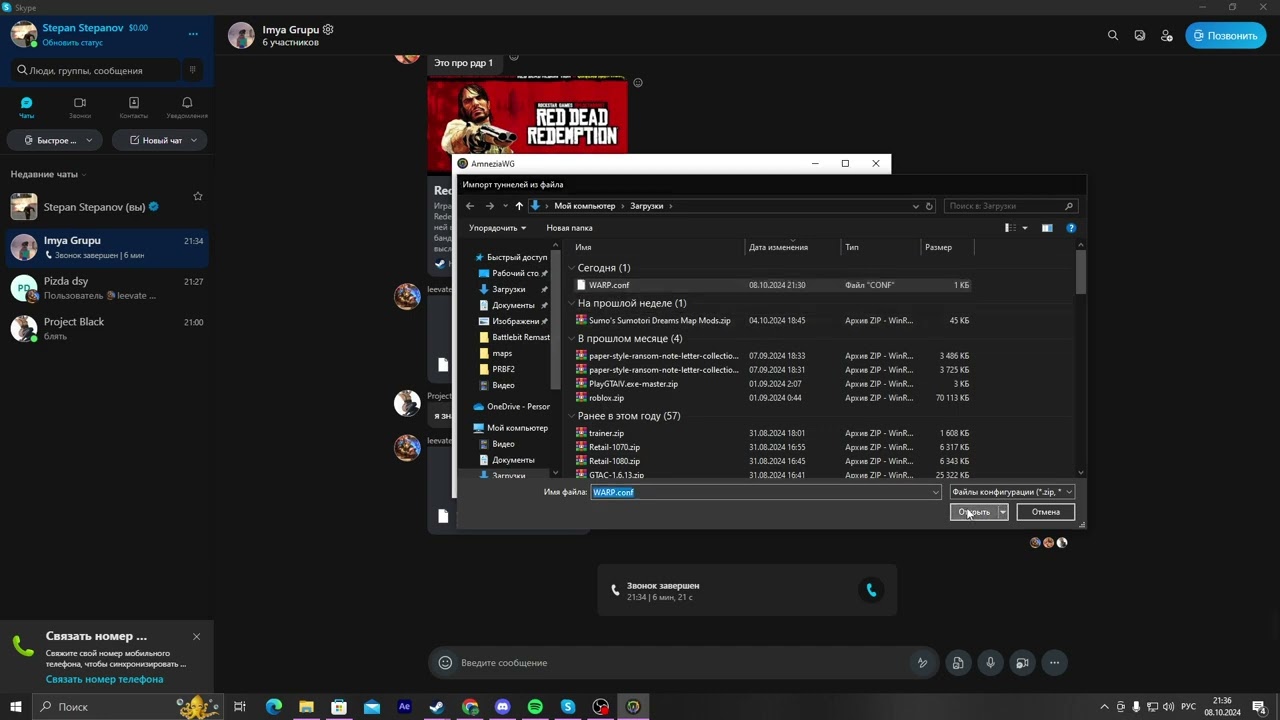React to the Red Dead Redemption message

(x=638, y=83)
